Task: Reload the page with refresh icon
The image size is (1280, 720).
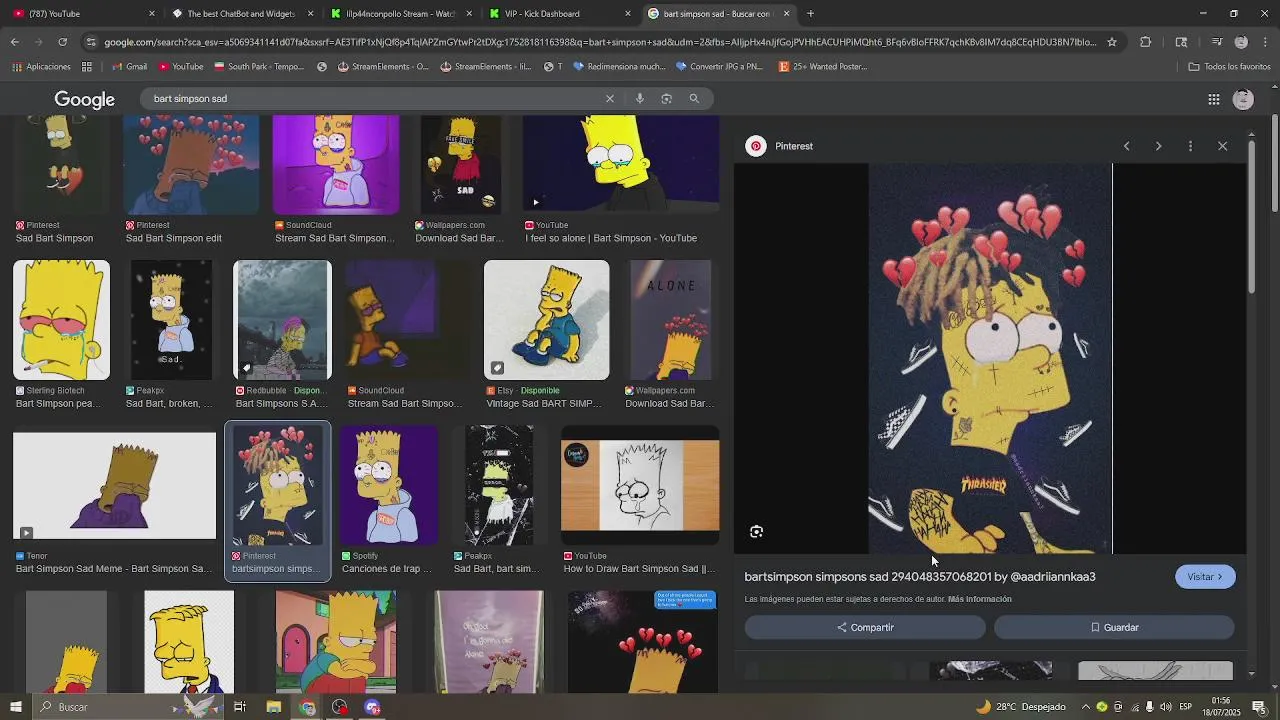Action: (62, 42)
